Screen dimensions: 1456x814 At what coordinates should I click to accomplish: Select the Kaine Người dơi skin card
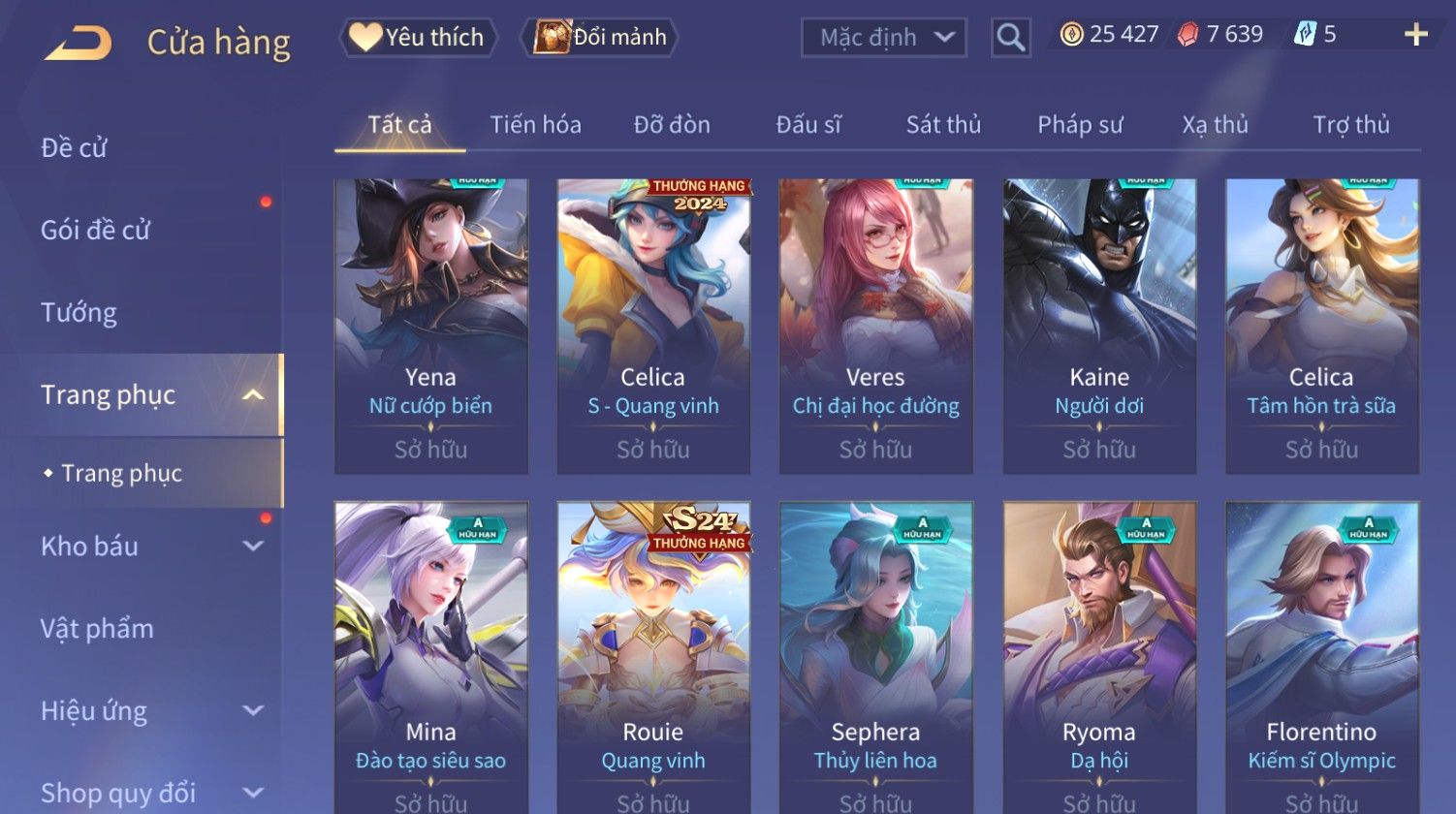click(1099, 326)
